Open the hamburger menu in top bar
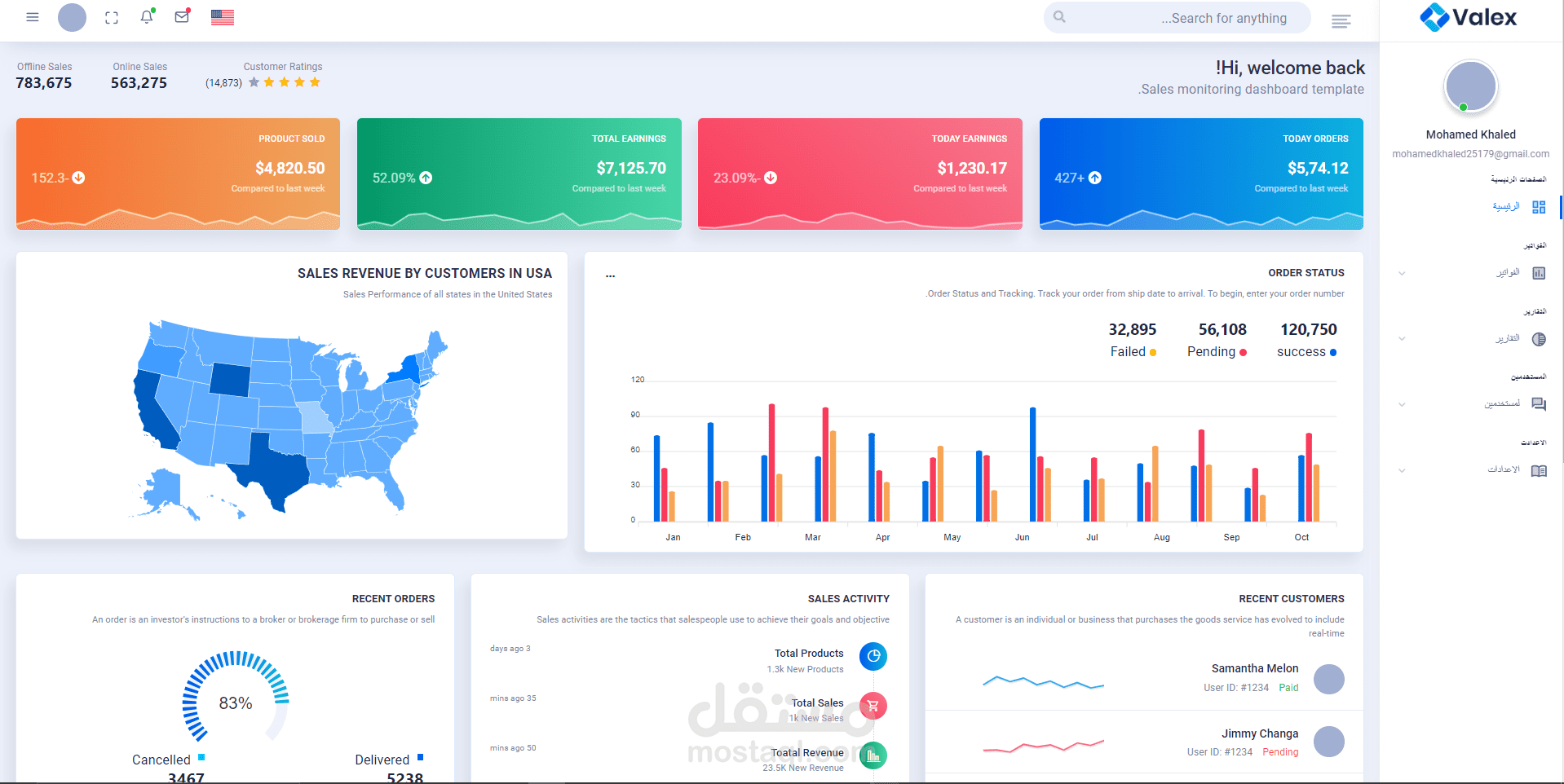 33,17
